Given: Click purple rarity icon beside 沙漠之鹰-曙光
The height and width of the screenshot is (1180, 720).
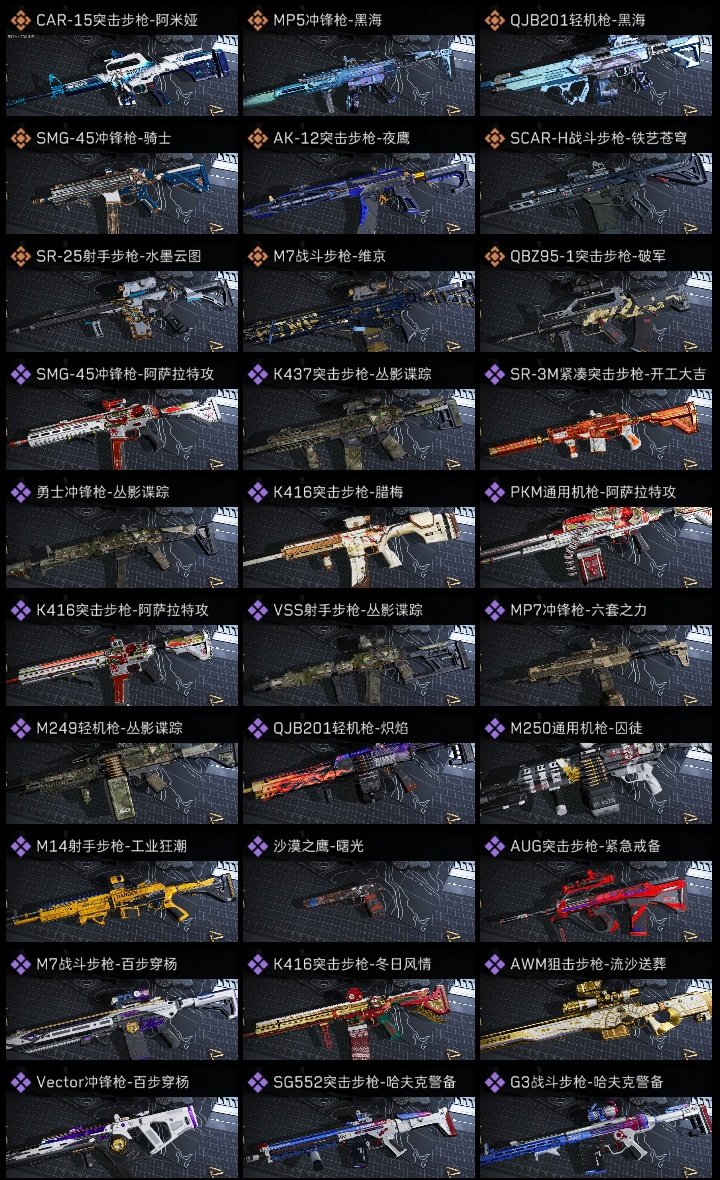Looking at the screenshot, I should [x=257, y=846].
